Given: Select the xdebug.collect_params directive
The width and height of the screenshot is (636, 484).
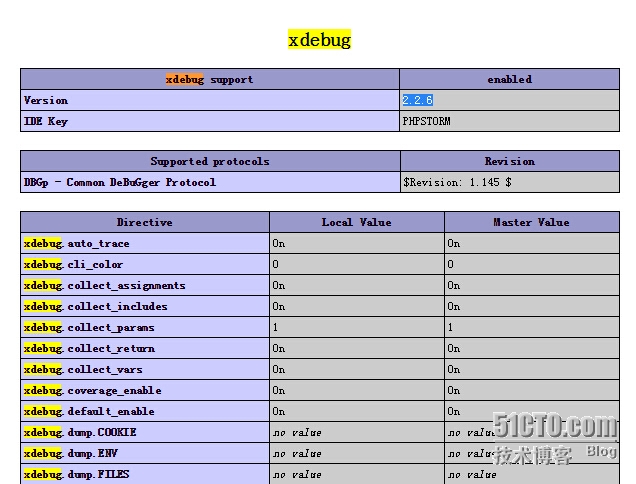Looking at the screenshot, I should (89, 327).
